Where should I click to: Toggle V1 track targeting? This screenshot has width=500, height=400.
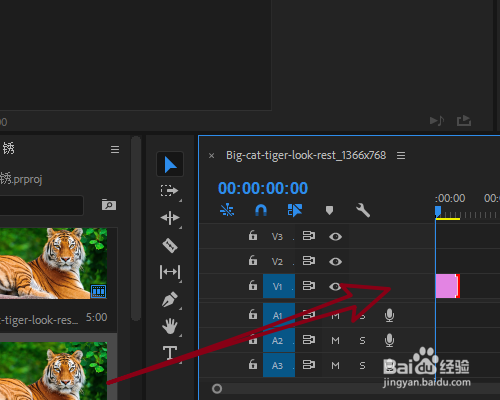(279, 286)
